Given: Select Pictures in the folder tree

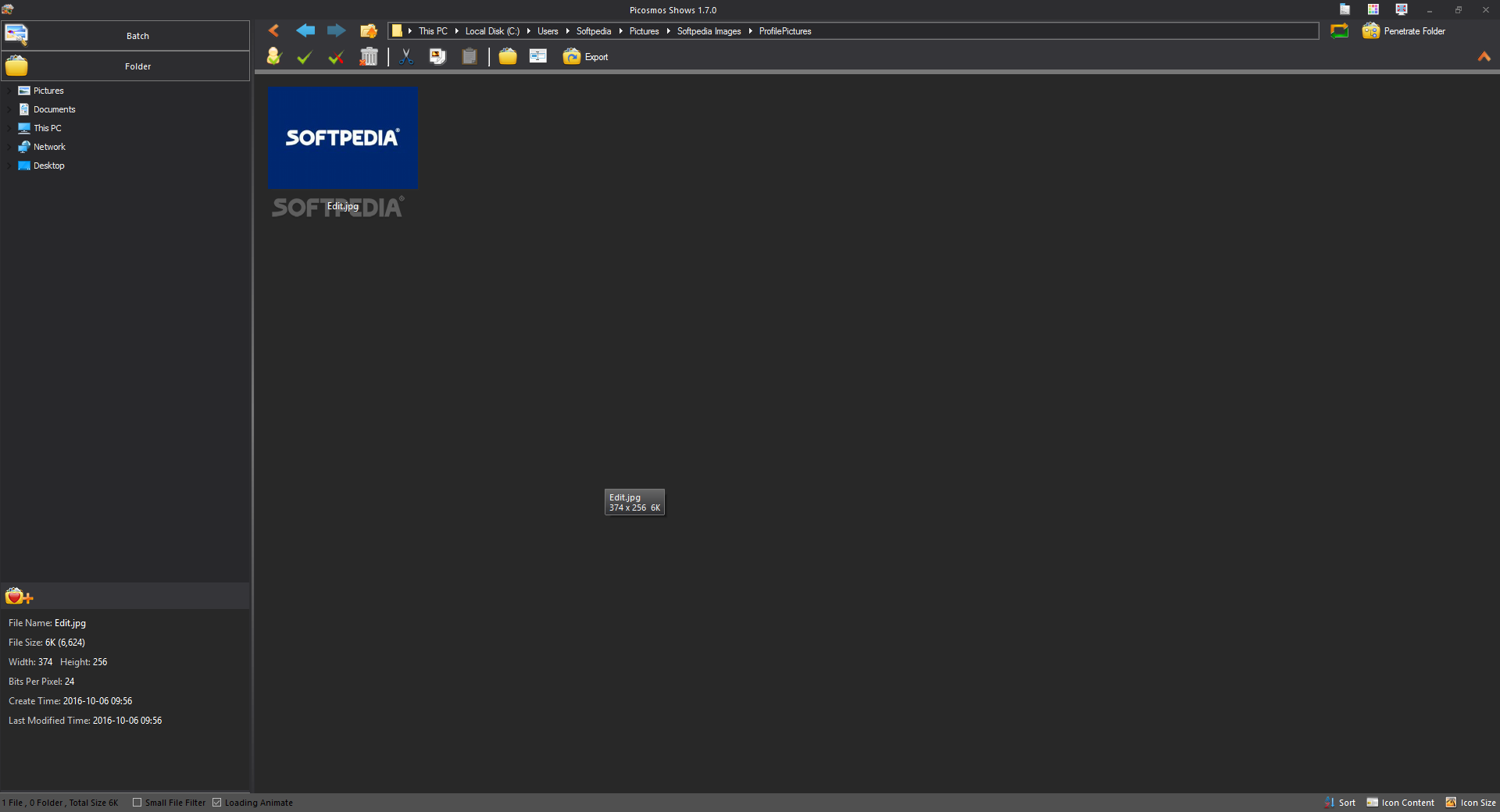Looking at the screenshot, I should click(48, 91).
